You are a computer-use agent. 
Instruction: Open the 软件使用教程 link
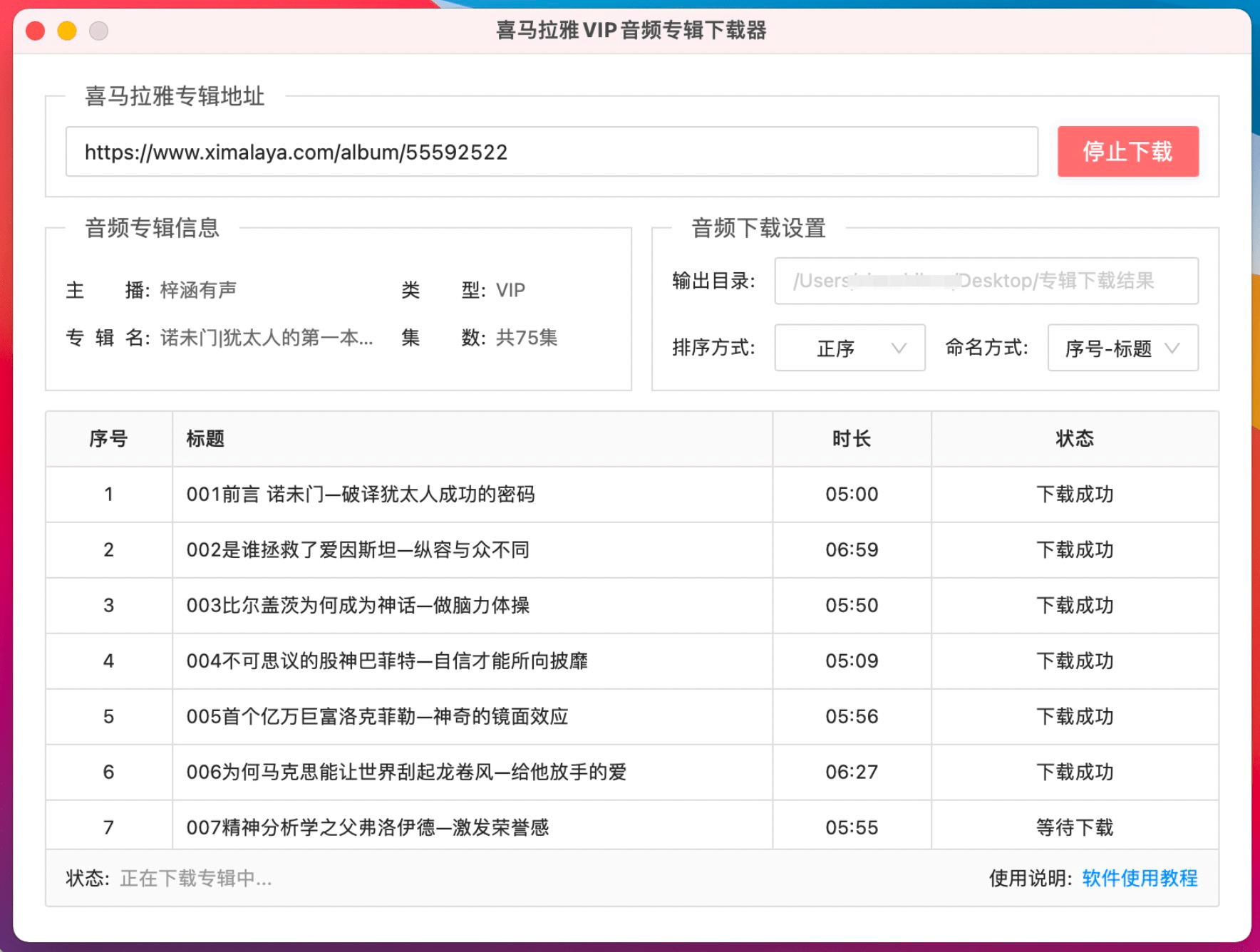coord(1140,878)
